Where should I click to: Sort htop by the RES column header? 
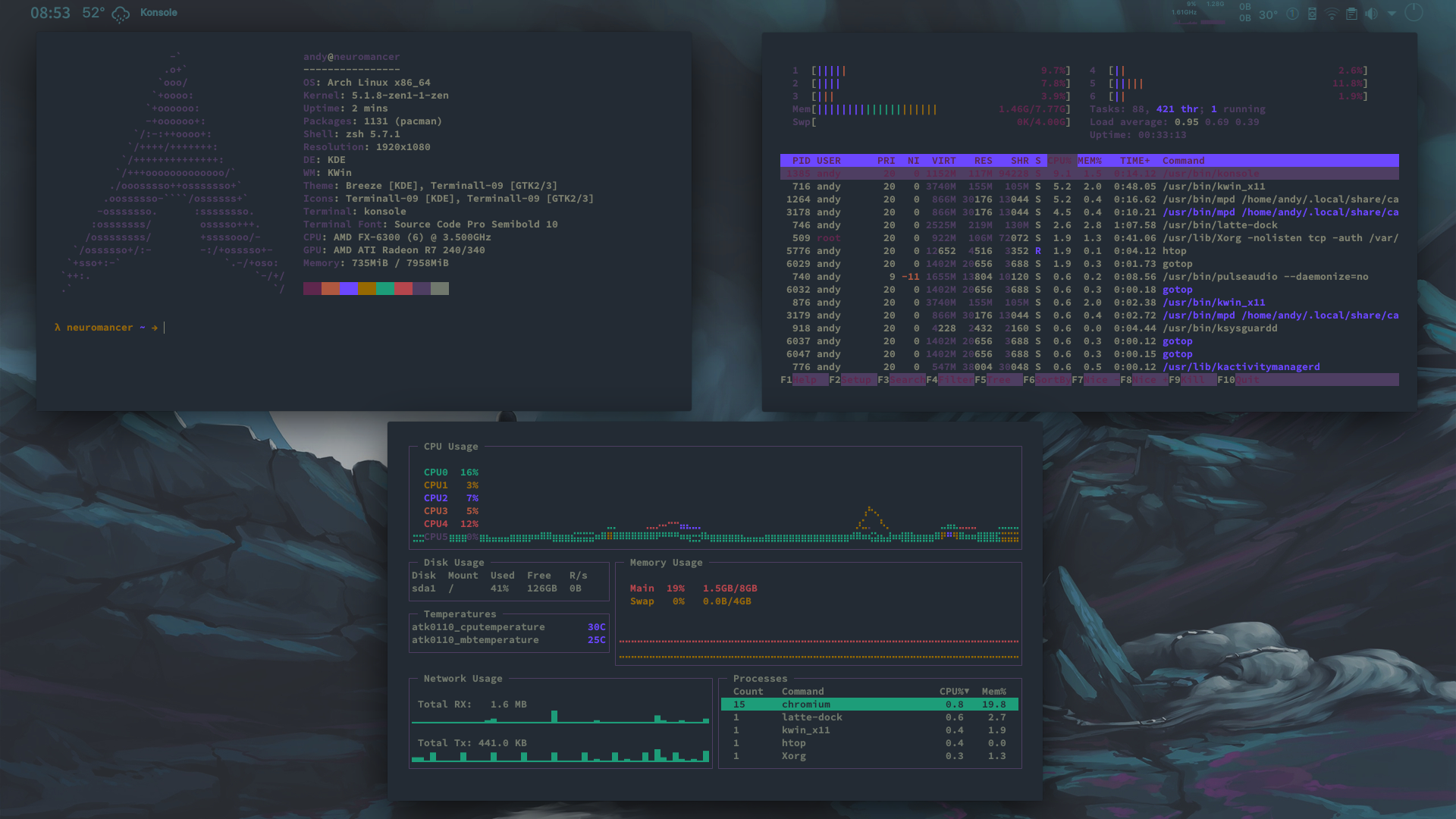(x=984, y=161)
